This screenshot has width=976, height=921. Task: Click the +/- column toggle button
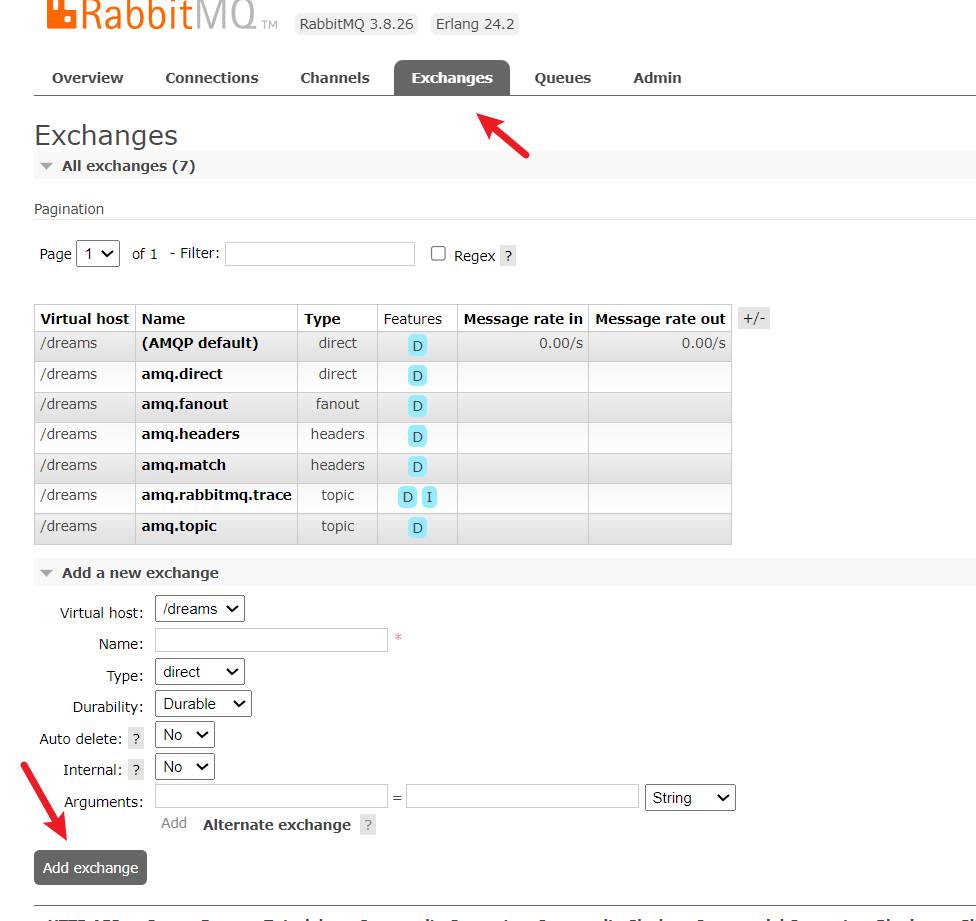tap(754, 319)
